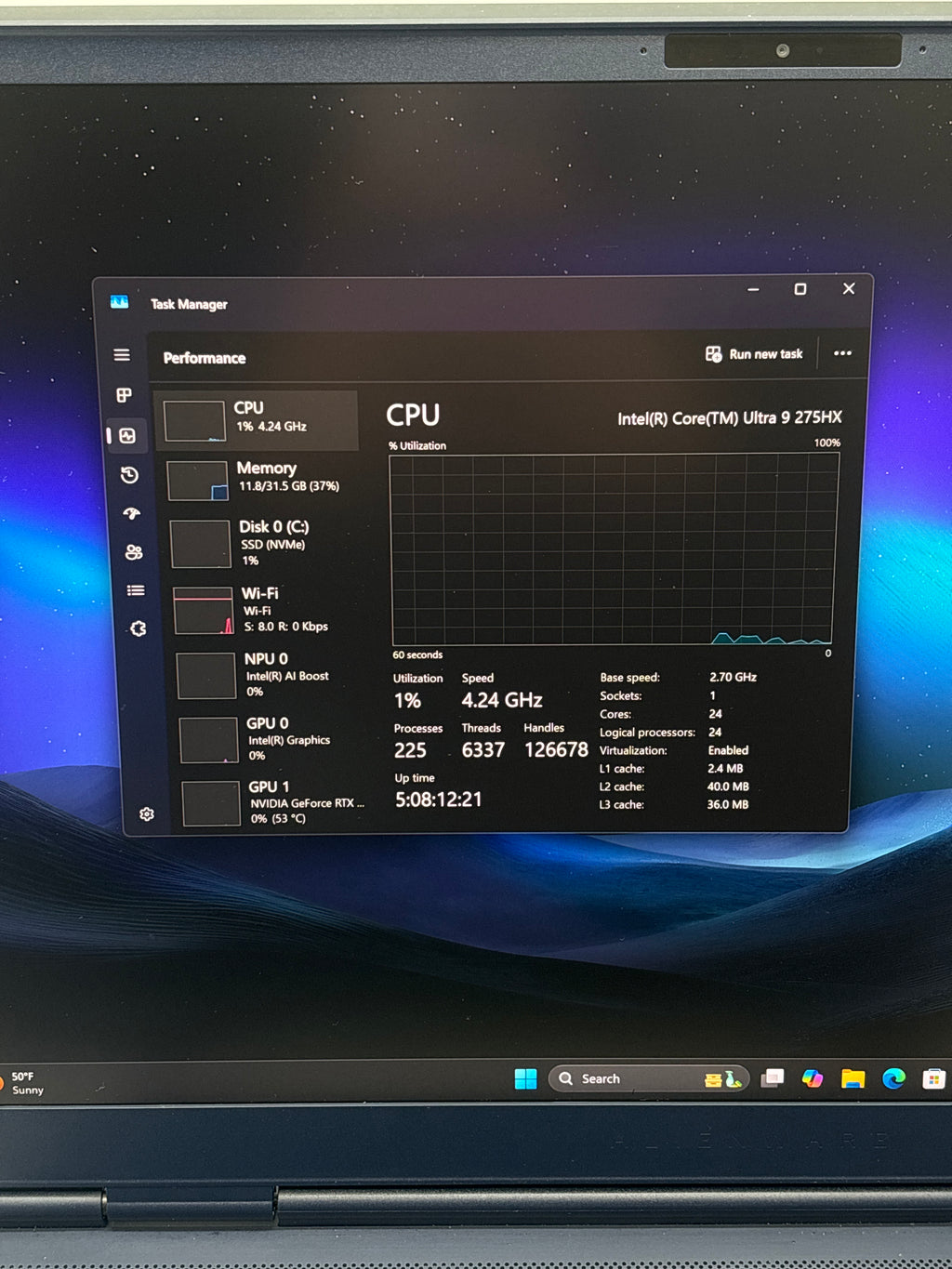This screenshot has width=952, height=1269.
Task: Click the Task Manager window title text
Action: pyautogui.click(x=189, y=304)
